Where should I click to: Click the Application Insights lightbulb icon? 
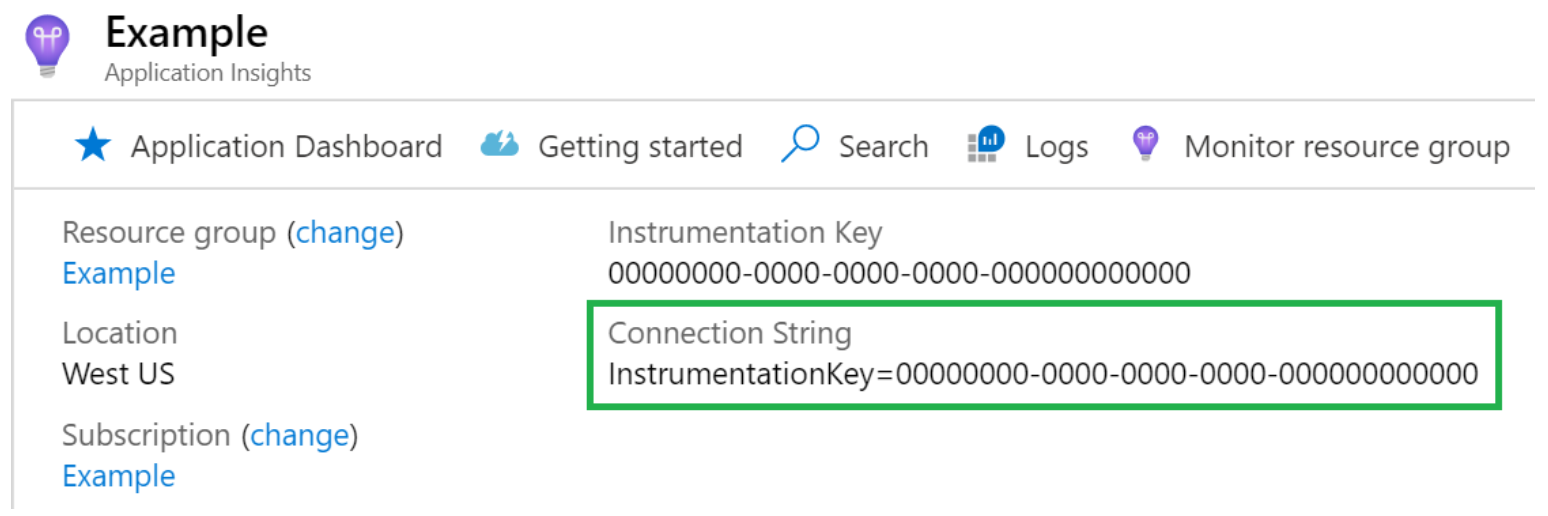(x=47, y=45)
